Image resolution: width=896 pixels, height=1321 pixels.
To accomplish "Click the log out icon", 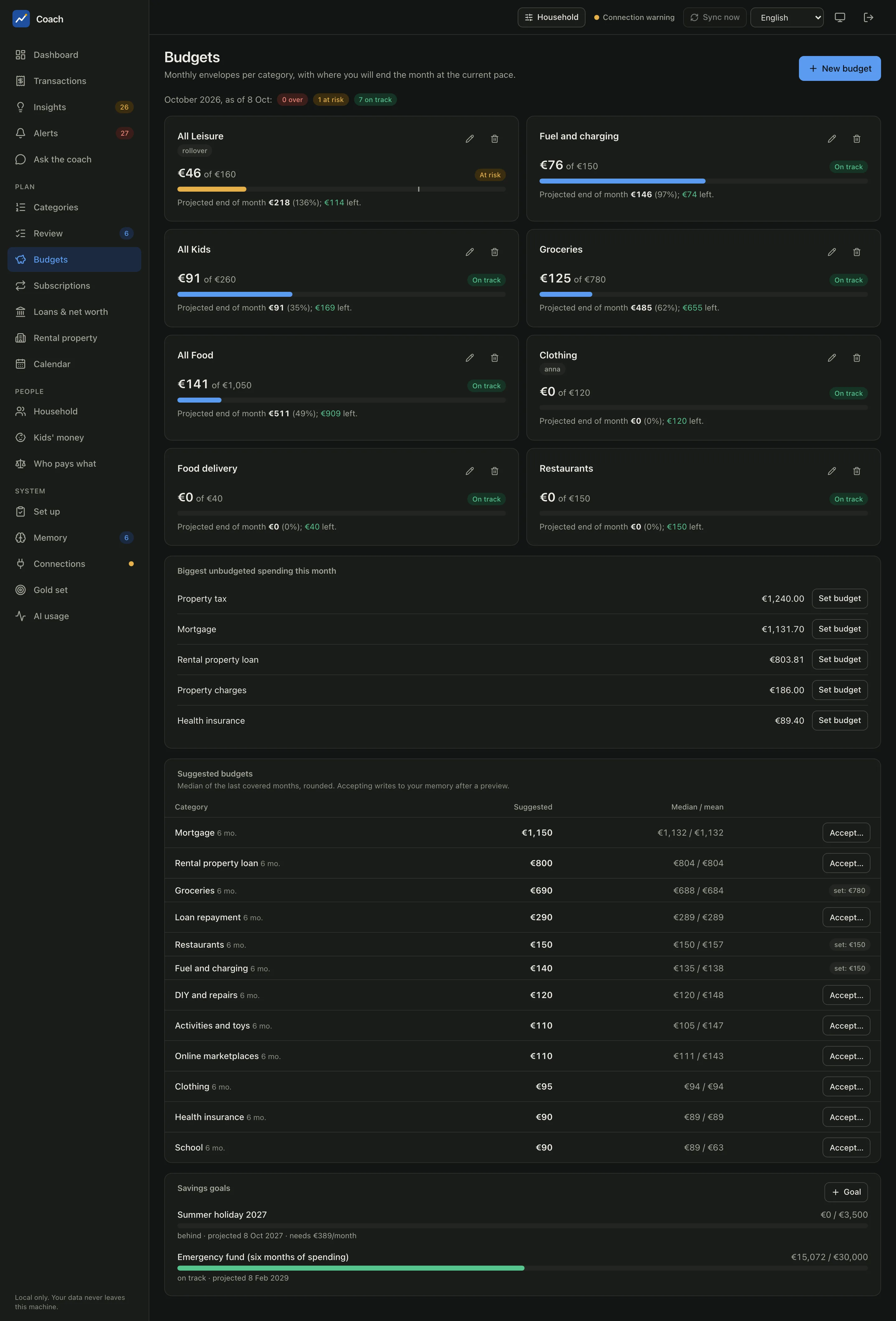I will 868,18.
